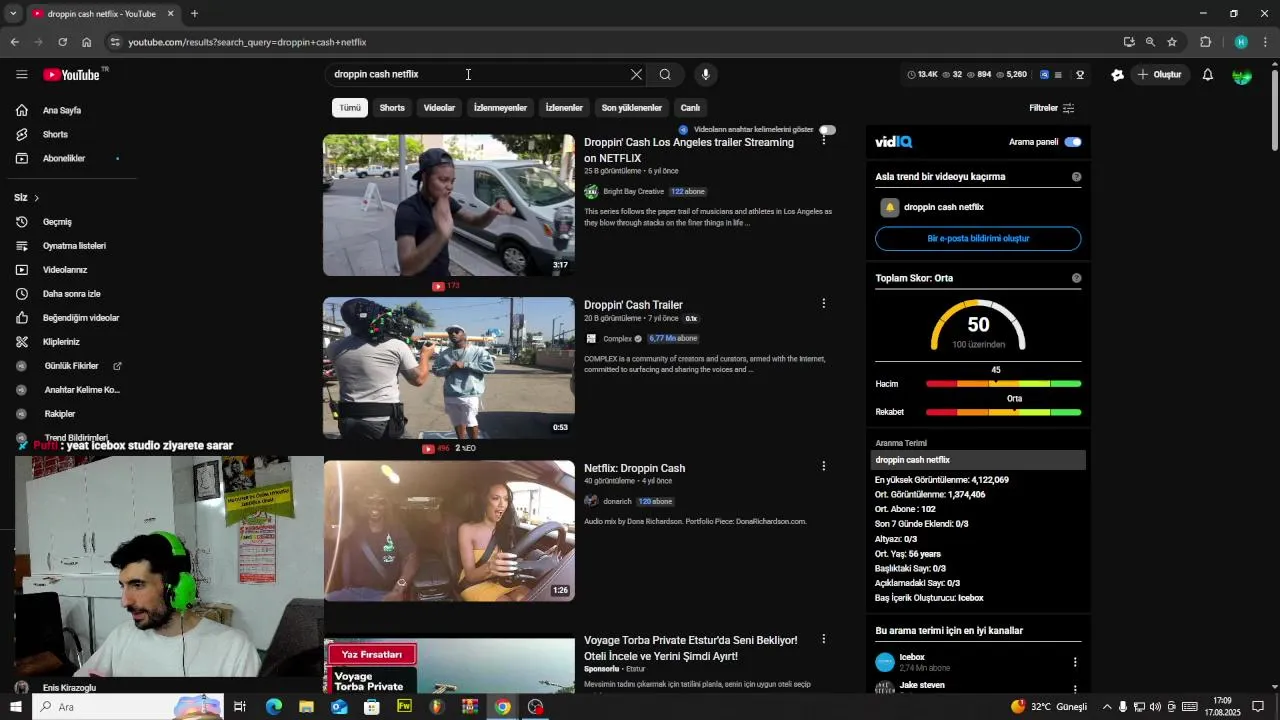This screenshot has width=1280, height=720.
Task: Open Günlük Fikirler vidIQ link
Action: [71, 366]
